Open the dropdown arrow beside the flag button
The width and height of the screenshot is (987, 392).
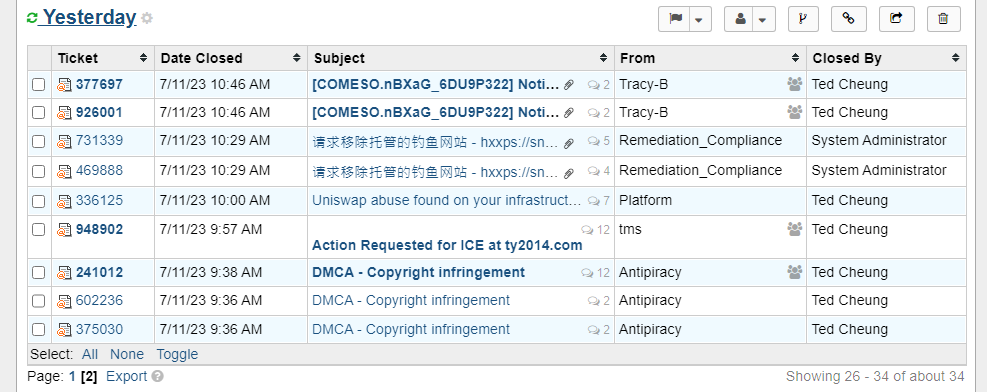[700, 19]
